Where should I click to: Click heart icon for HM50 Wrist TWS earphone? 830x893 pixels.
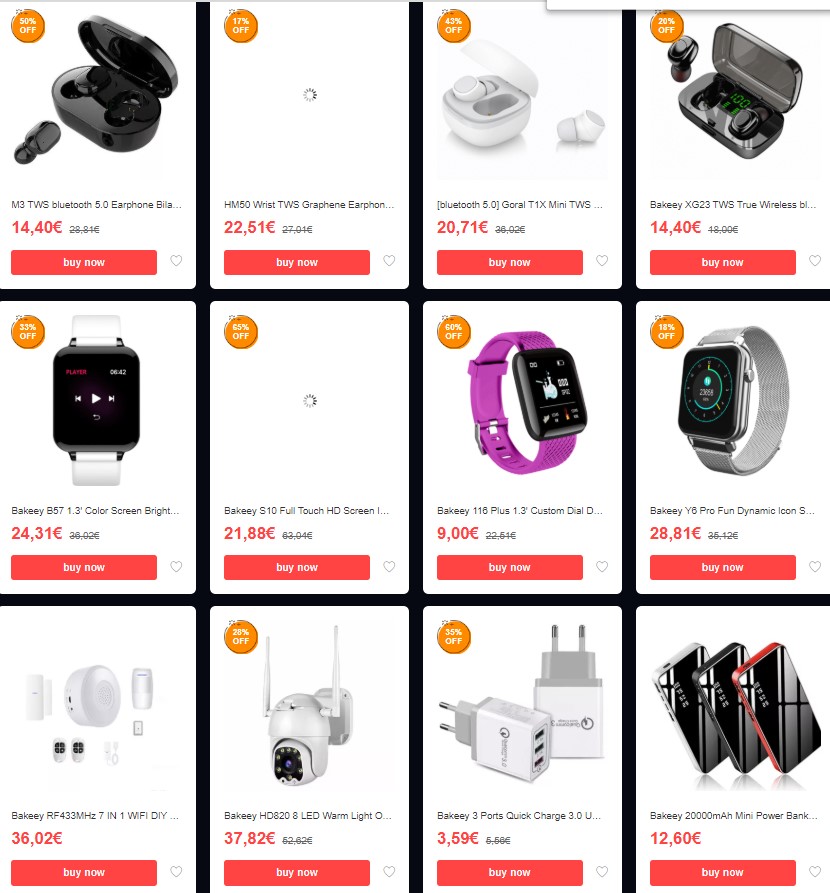click(389, 261)
